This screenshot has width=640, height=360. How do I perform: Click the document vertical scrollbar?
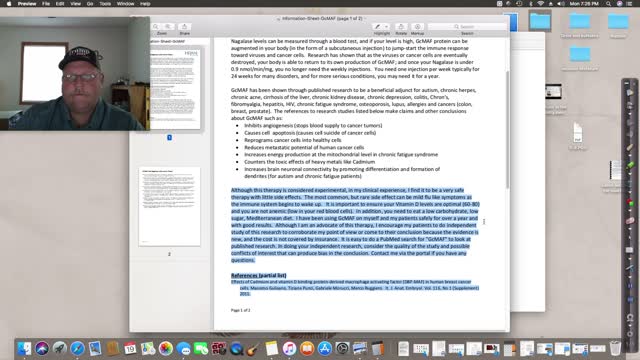click(507, 130)
